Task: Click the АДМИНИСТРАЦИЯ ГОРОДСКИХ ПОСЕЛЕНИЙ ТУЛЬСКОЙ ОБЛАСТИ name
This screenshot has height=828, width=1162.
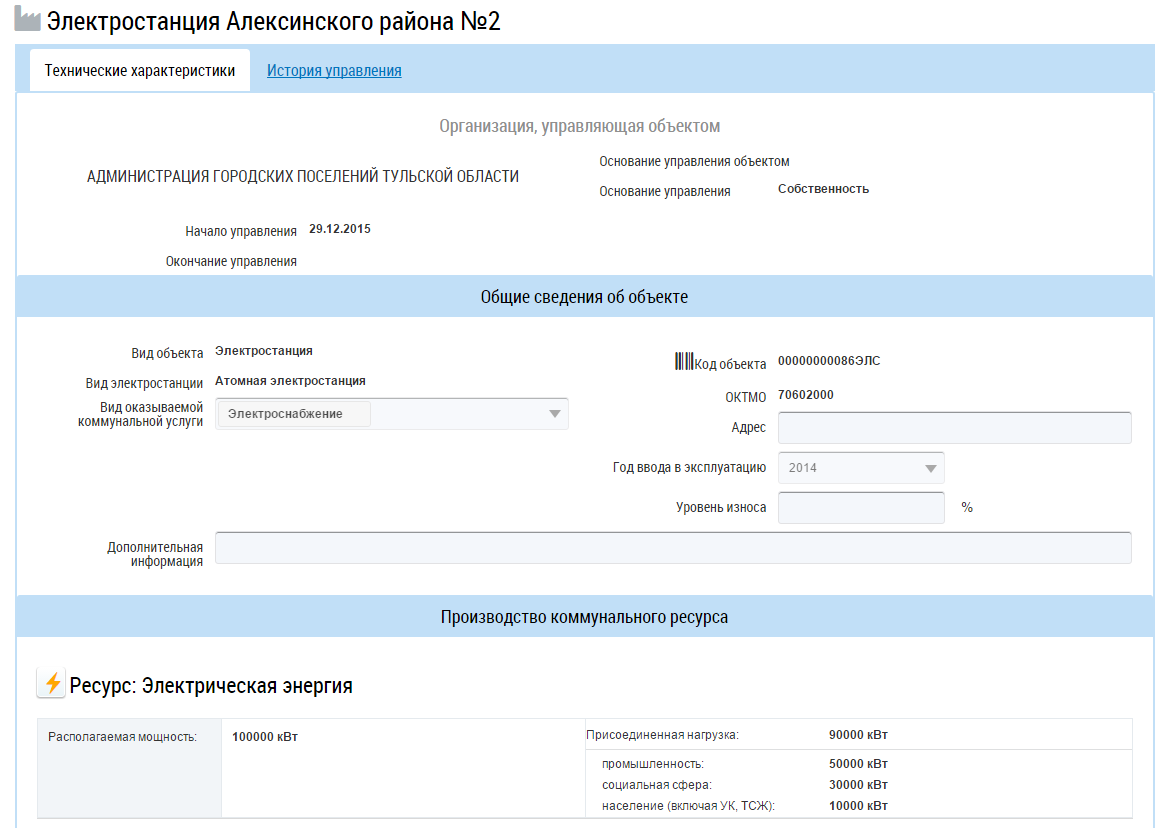Action: [x=303, y=177]
